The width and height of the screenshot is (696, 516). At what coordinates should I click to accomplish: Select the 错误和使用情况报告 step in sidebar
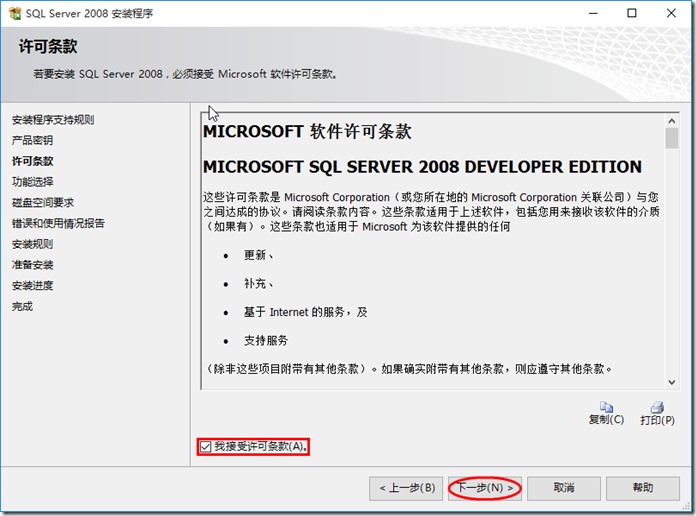click(x=58, y=223)
